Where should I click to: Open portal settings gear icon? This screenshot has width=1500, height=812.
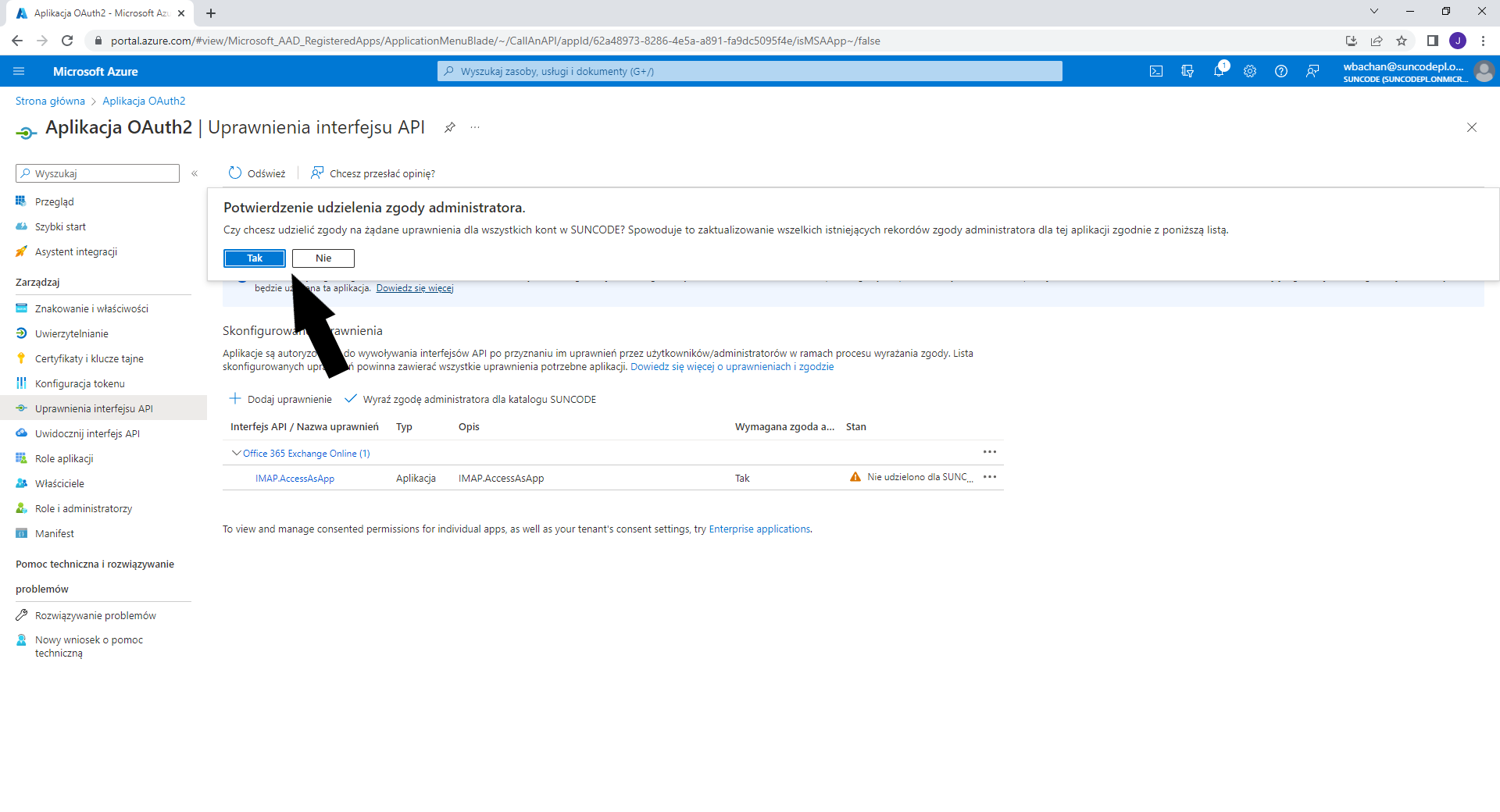pyautogui.click(x=1250, y=71)
